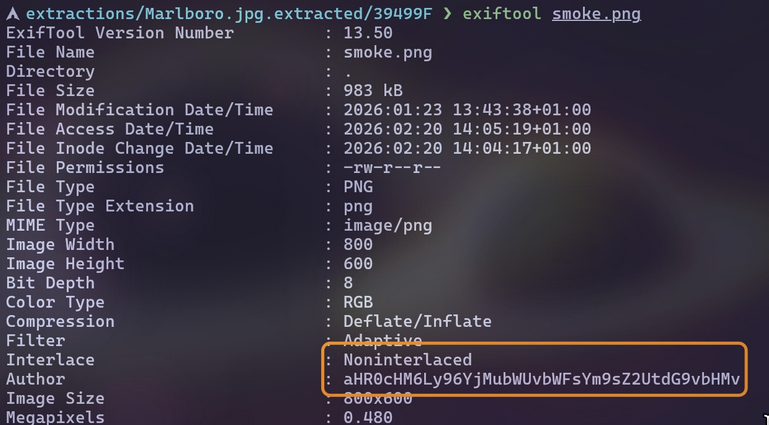Click the MIME Type value image/png
This screenshot has width=769, height=425.
click(387, 226)
